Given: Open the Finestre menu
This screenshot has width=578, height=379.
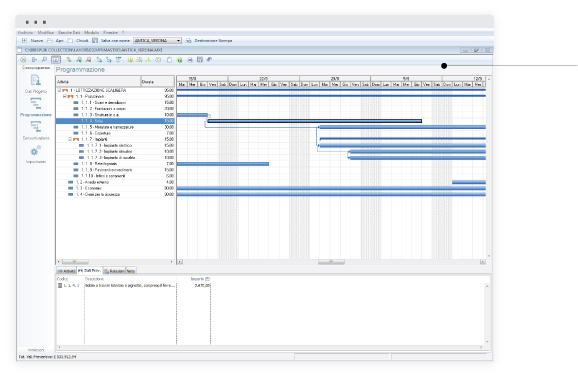Looking at the screenshot, I should [x=110, y=32].
